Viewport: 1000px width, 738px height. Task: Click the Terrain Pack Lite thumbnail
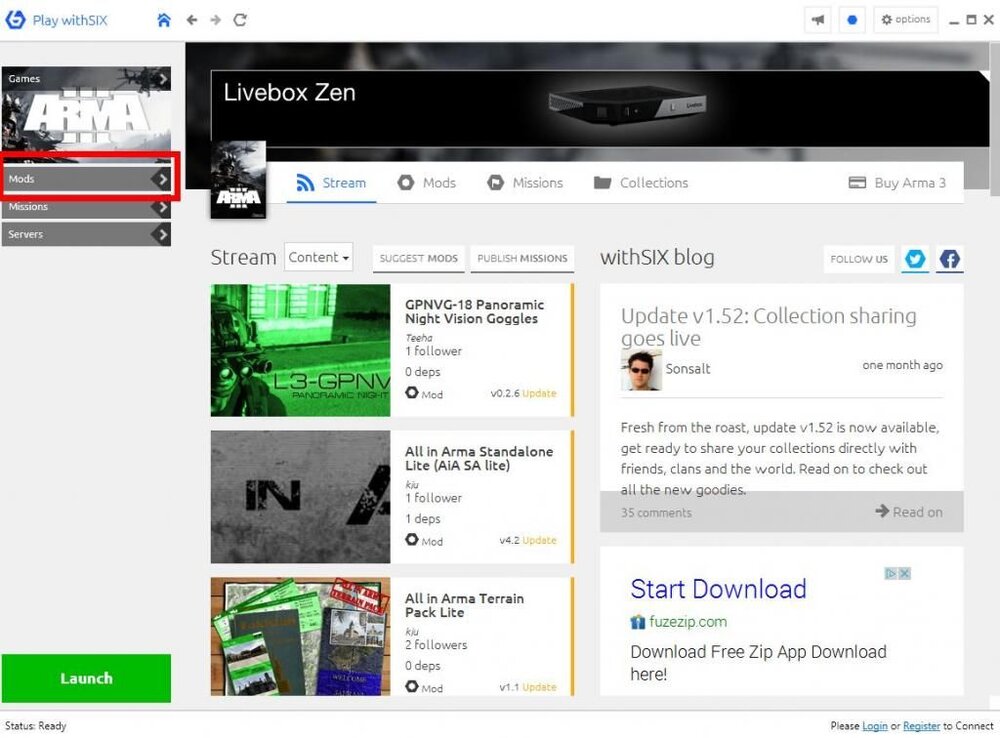tap(300, 637)
